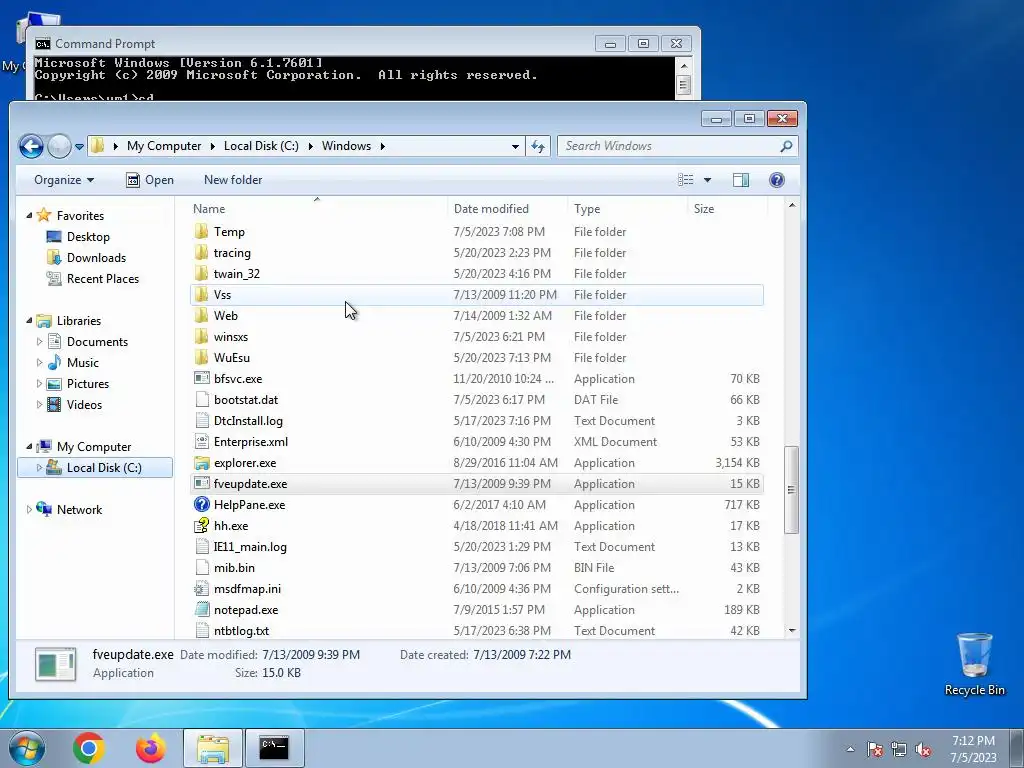Select the bootstat.dat file icon
The height and width of the screenshot is (768, 1024).
tap(202, 399)
